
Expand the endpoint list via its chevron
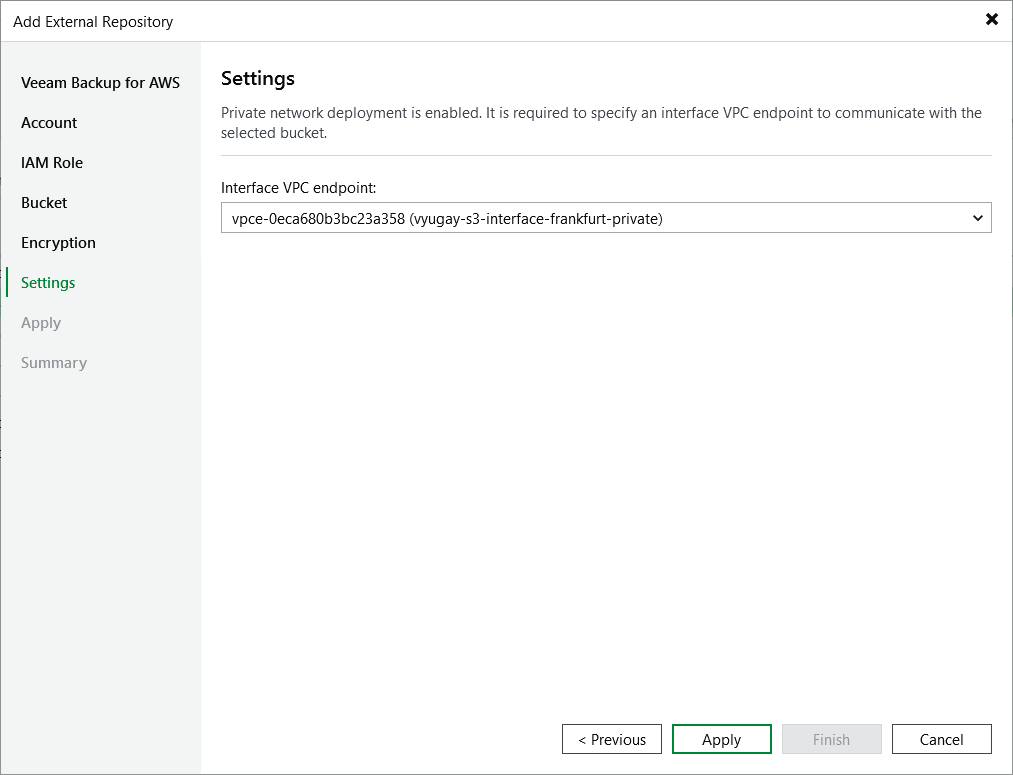(978, 217)
